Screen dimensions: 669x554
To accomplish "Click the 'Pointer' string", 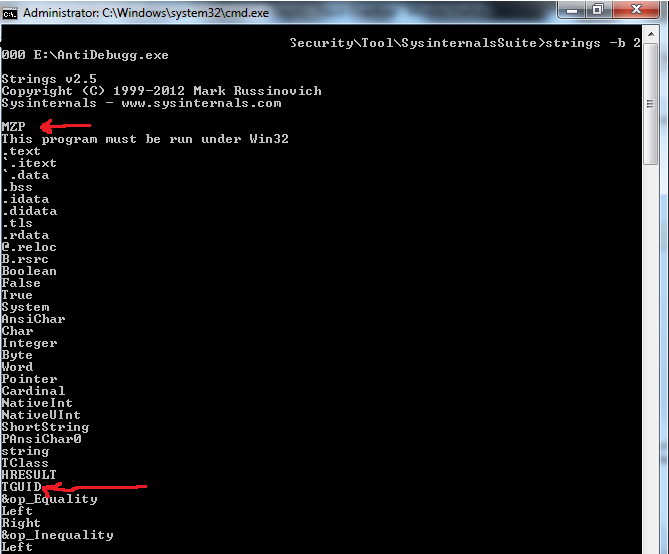I will 29,379.
